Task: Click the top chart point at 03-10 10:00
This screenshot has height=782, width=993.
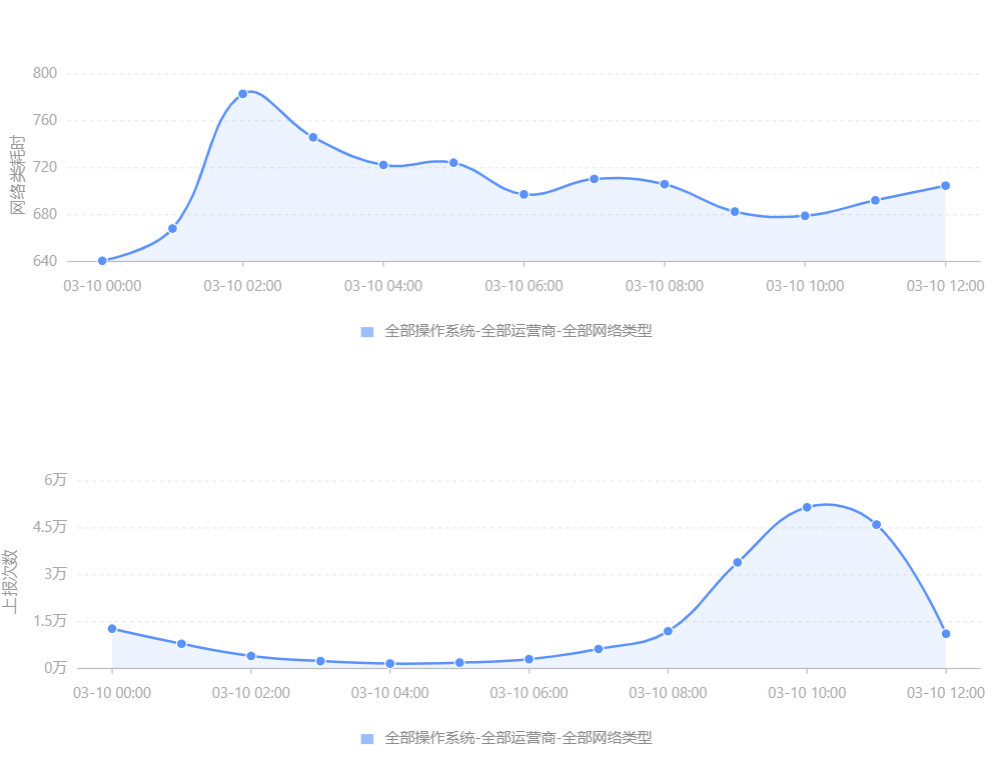Action: pyautogui.click(x=805, y=216)
